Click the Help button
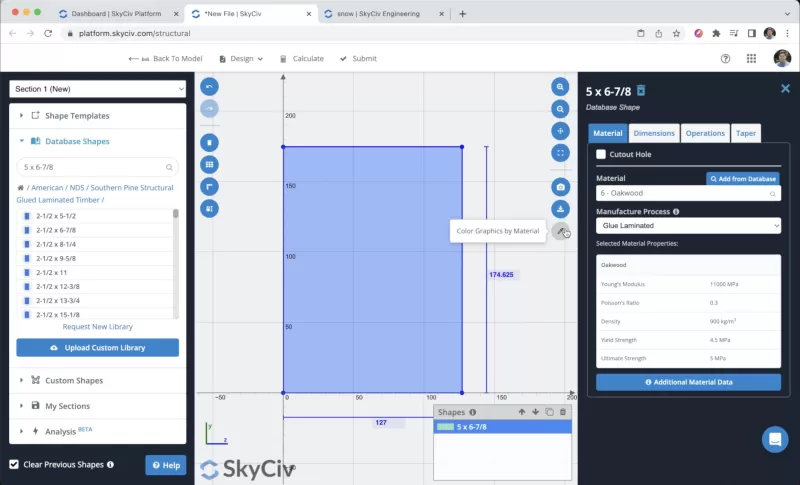The image size is (800, 485). (x=166, y=465)
